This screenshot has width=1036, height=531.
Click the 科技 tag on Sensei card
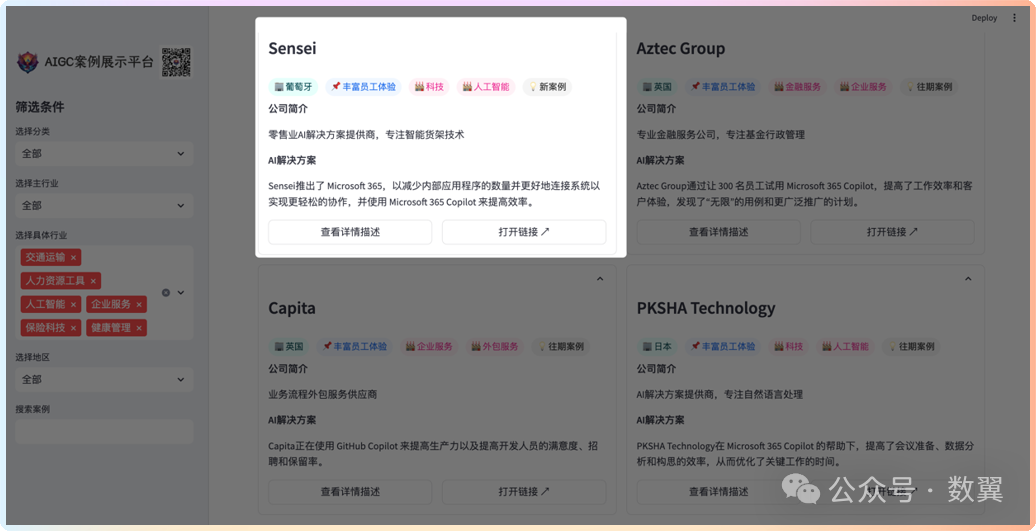click(429, 87)
